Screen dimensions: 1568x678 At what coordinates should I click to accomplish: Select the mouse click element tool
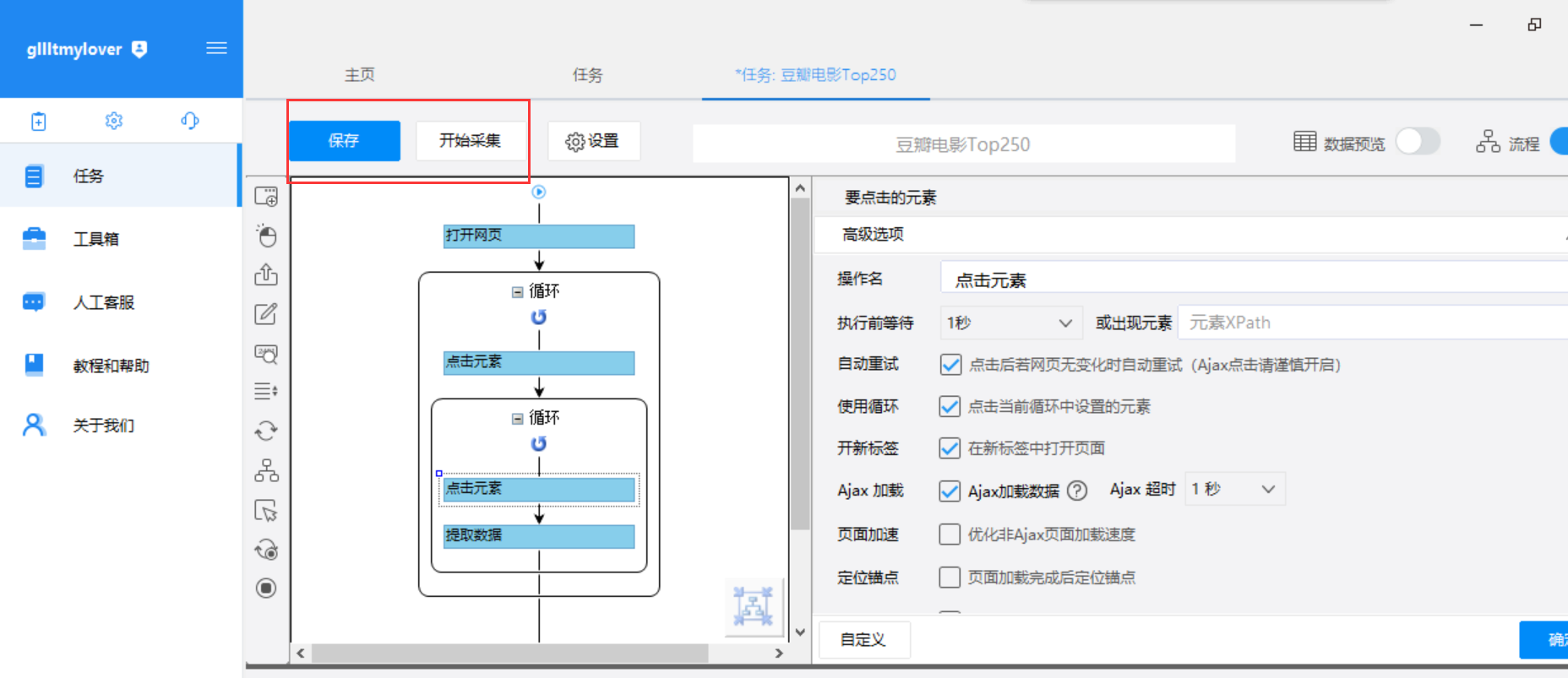[x=266, y=236]
